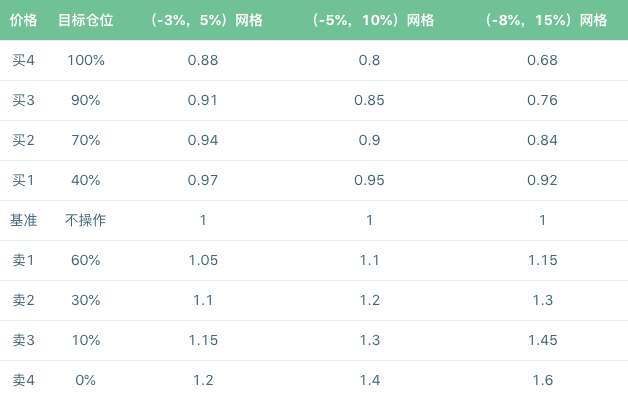Click the 100% target position cell

pos(86,60)
